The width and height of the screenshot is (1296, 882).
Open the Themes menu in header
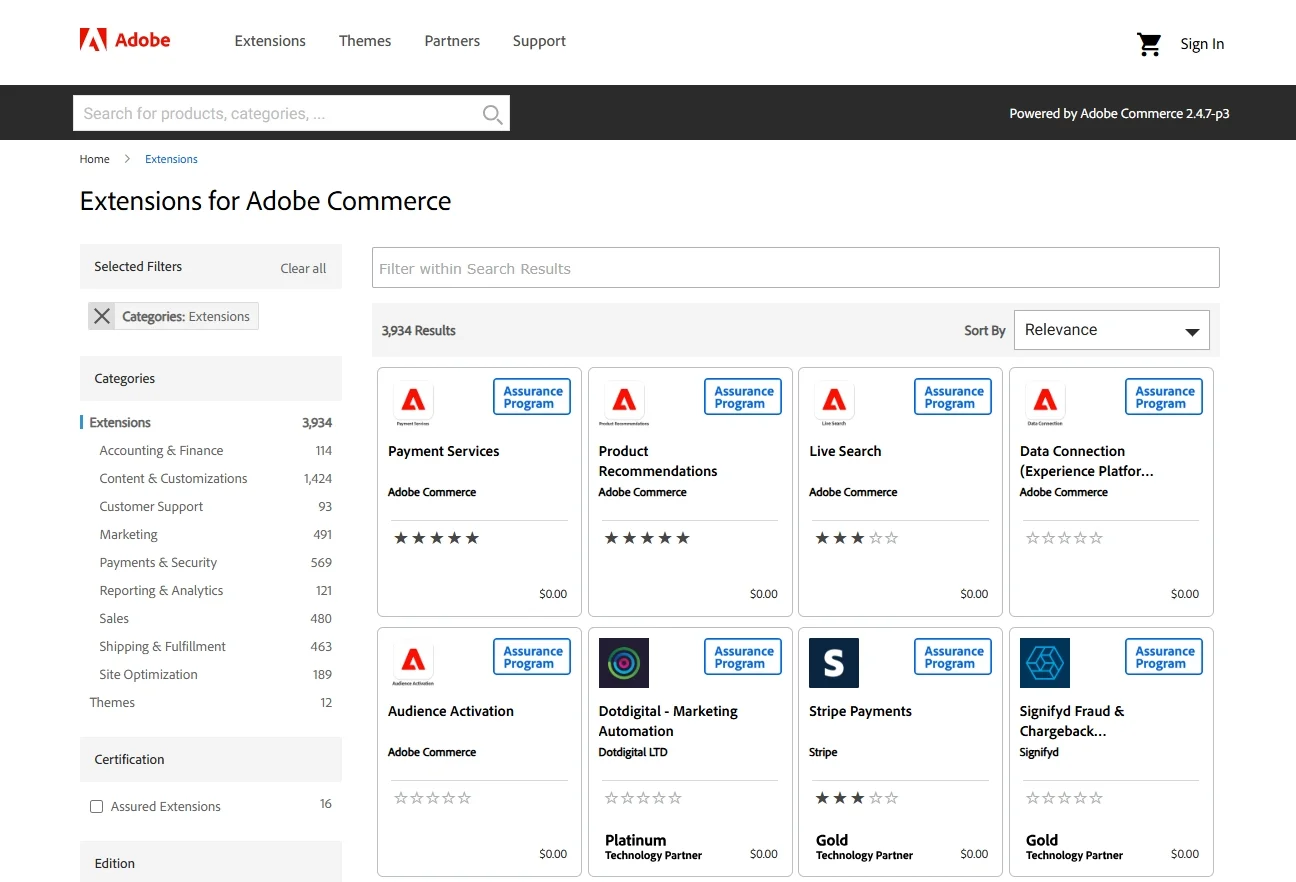[x=365, y=41]
